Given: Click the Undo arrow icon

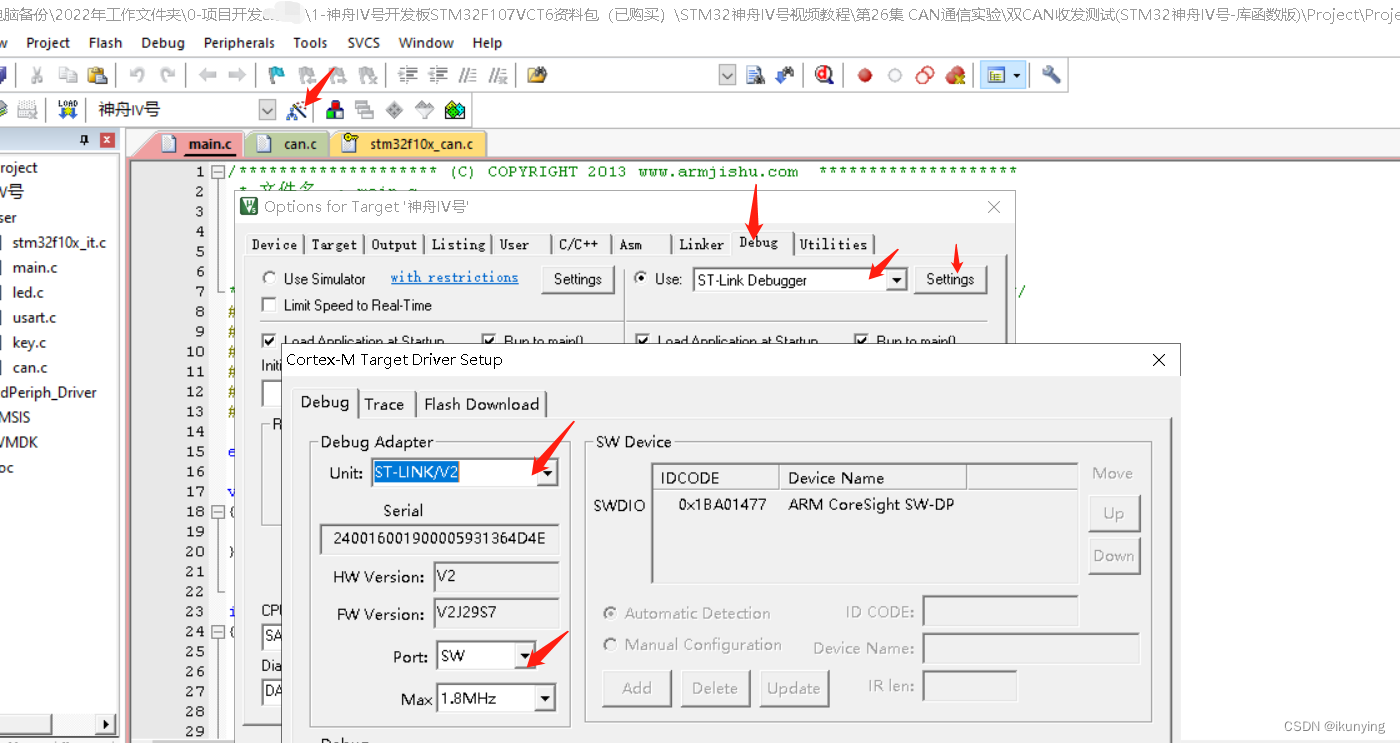Looking at the screenshot, I should click(x=137, y=75).
